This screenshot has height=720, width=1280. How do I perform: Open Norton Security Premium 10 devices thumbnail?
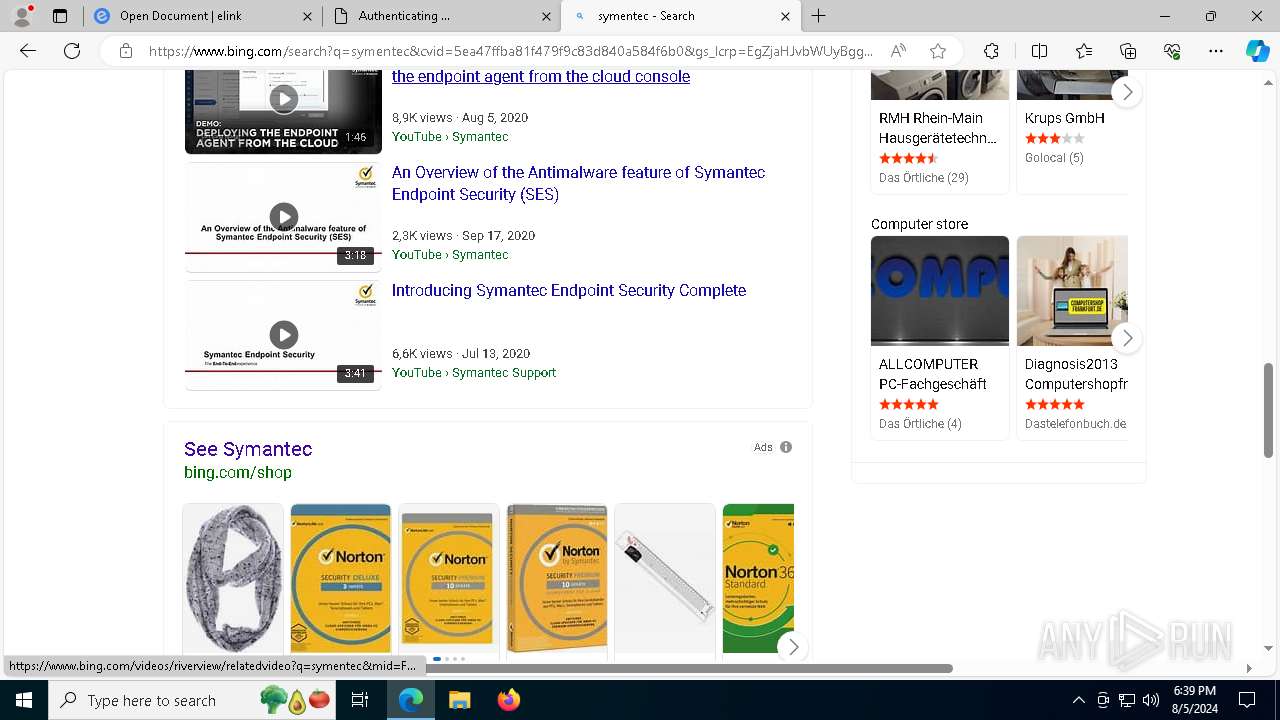click(449, 578)
